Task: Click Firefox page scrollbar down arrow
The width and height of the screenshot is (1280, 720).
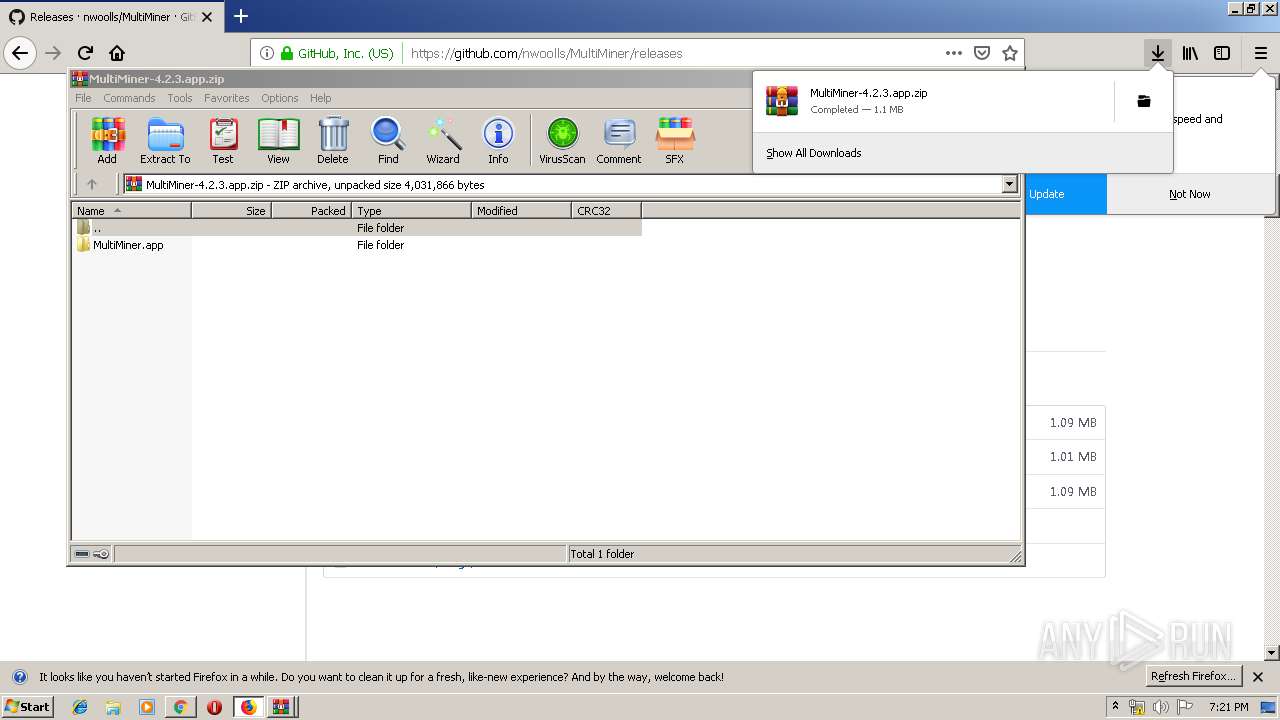Action: pos(1272,653)
